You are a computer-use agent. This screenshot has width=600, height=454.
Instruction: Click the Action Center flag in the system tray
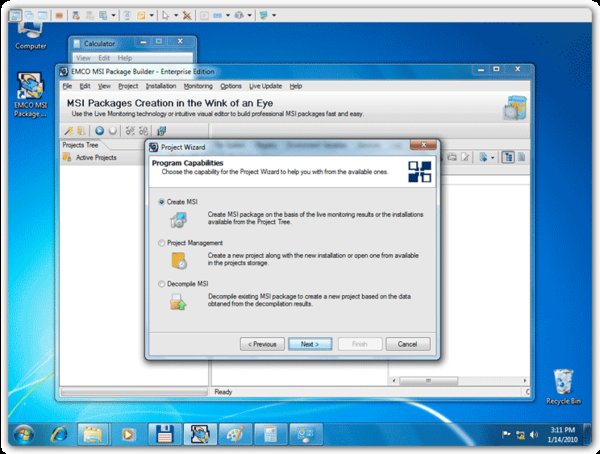point(506,434)
